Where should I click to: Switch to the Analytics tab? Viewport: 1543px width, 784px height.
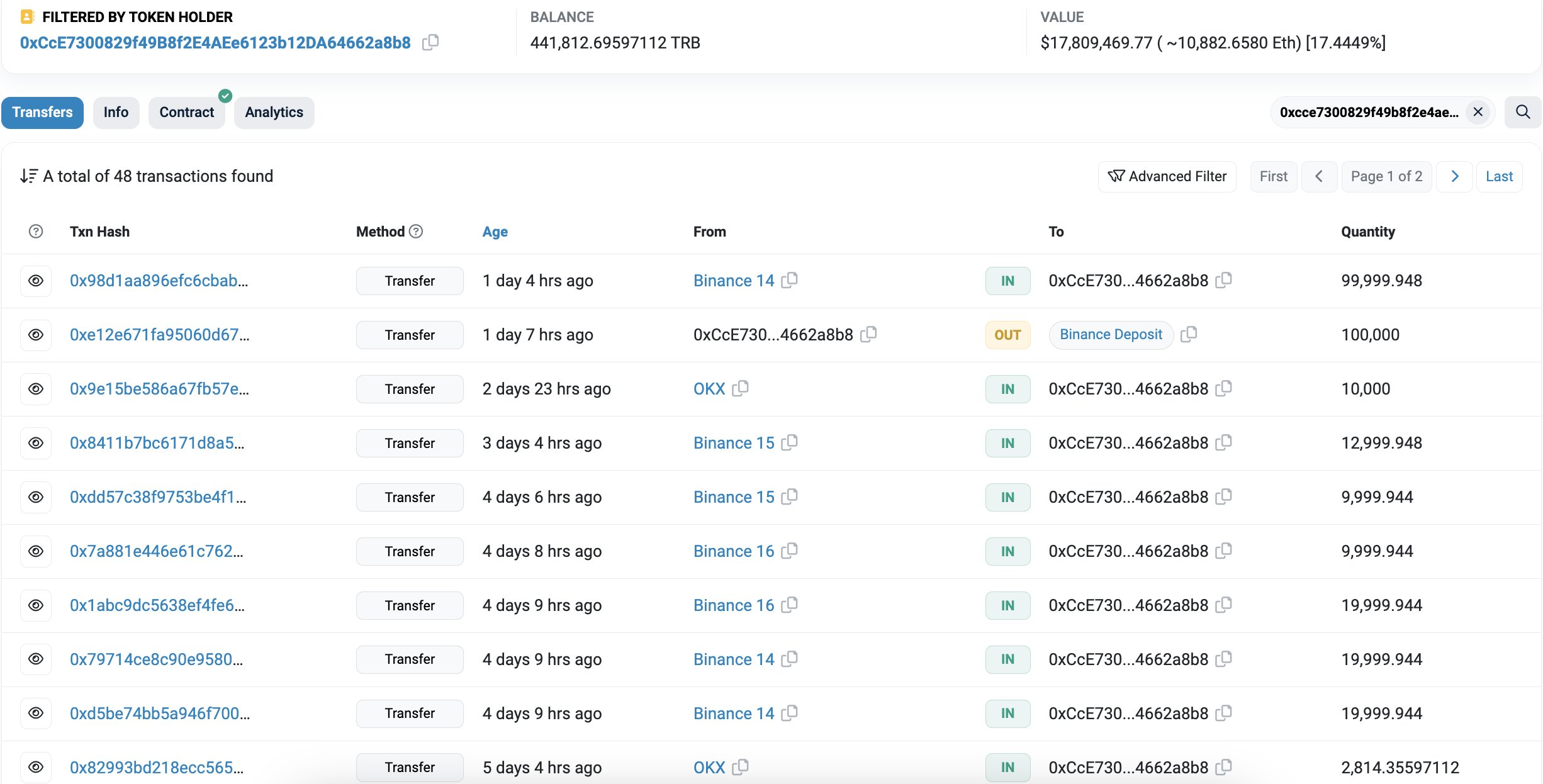274,113
